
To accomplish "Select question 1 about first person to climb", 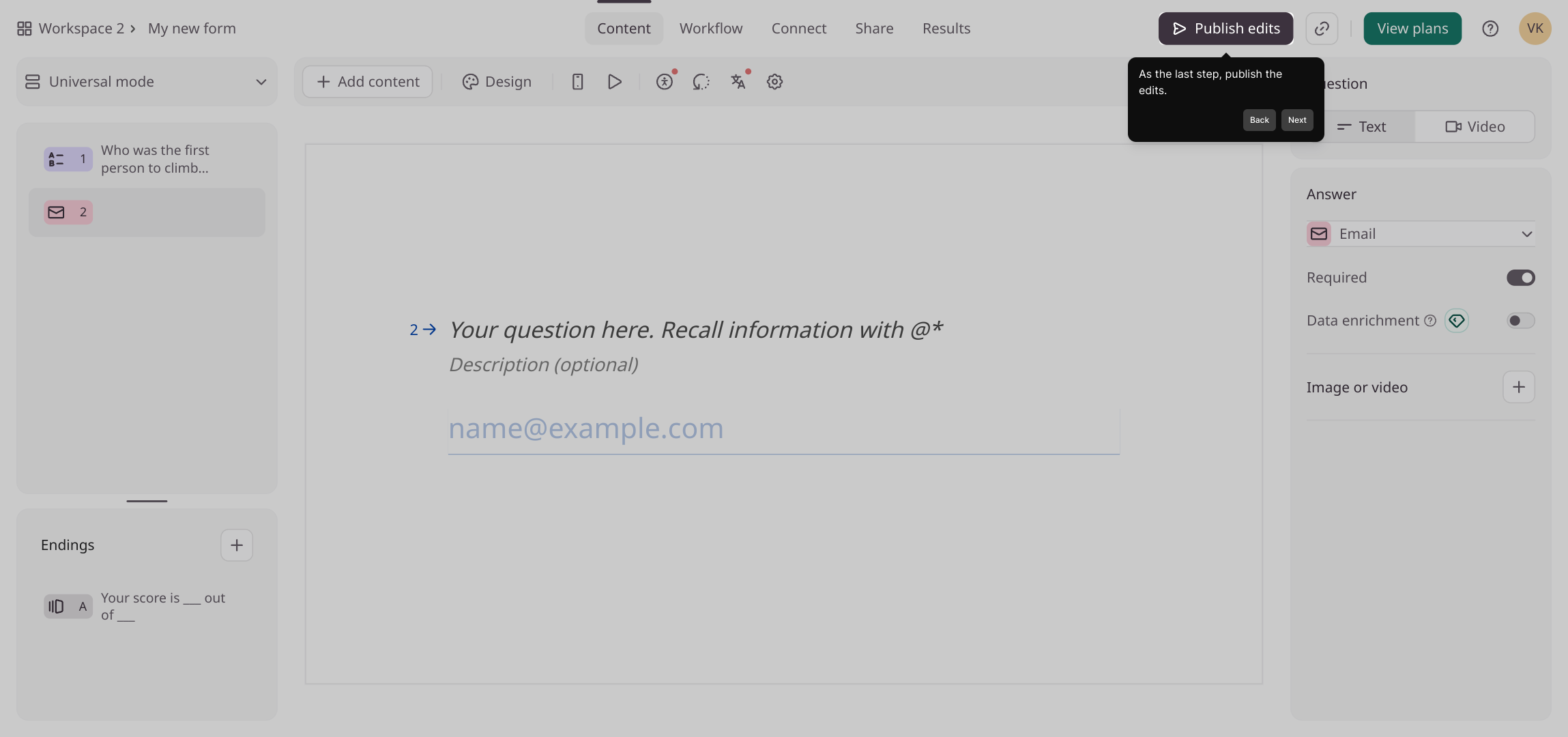I will click(x=147, y=159).
